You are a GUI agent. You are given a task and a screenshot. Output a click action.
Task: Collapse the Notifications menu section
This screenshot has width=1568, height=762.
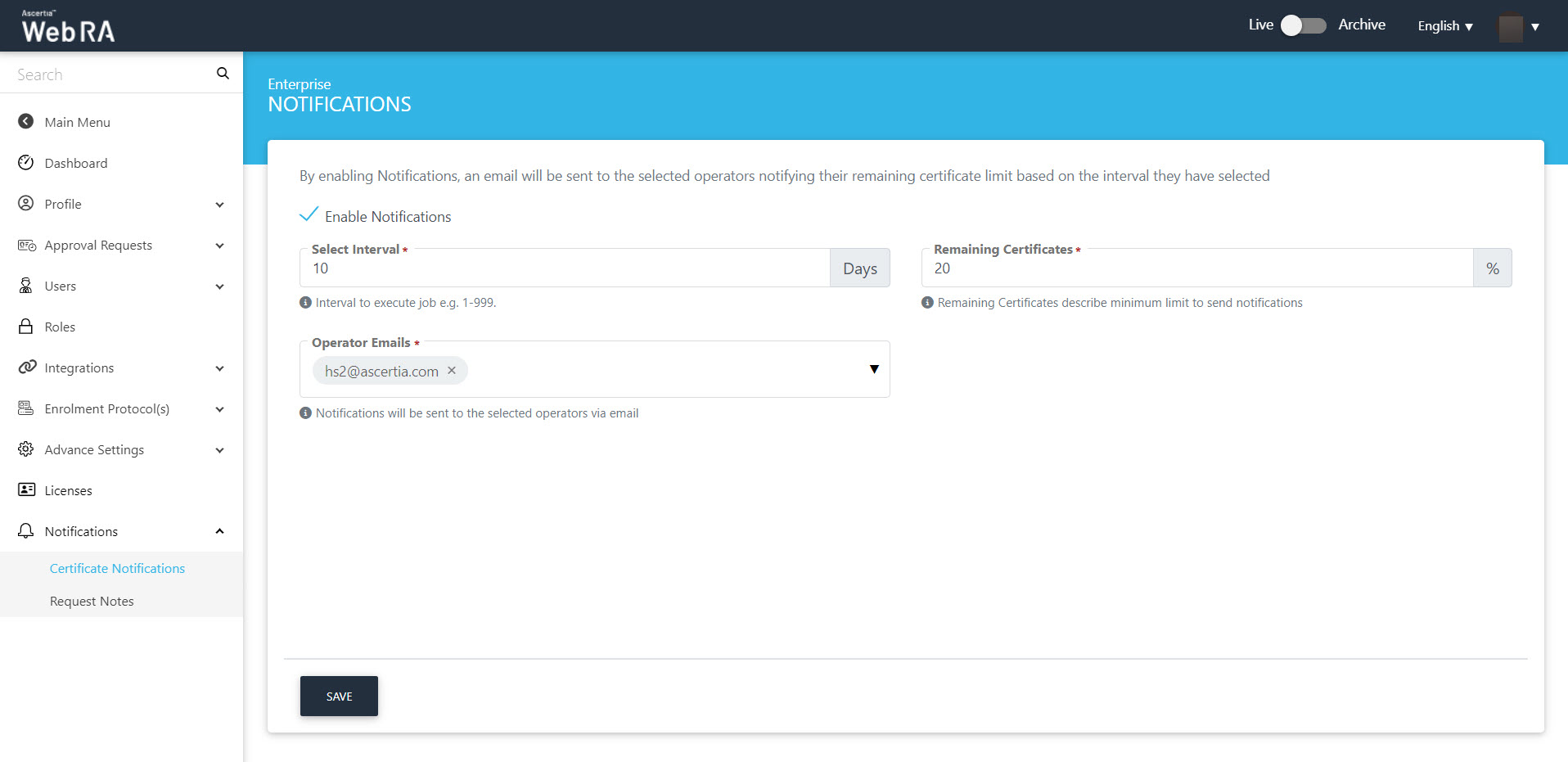tap(219, 531)
